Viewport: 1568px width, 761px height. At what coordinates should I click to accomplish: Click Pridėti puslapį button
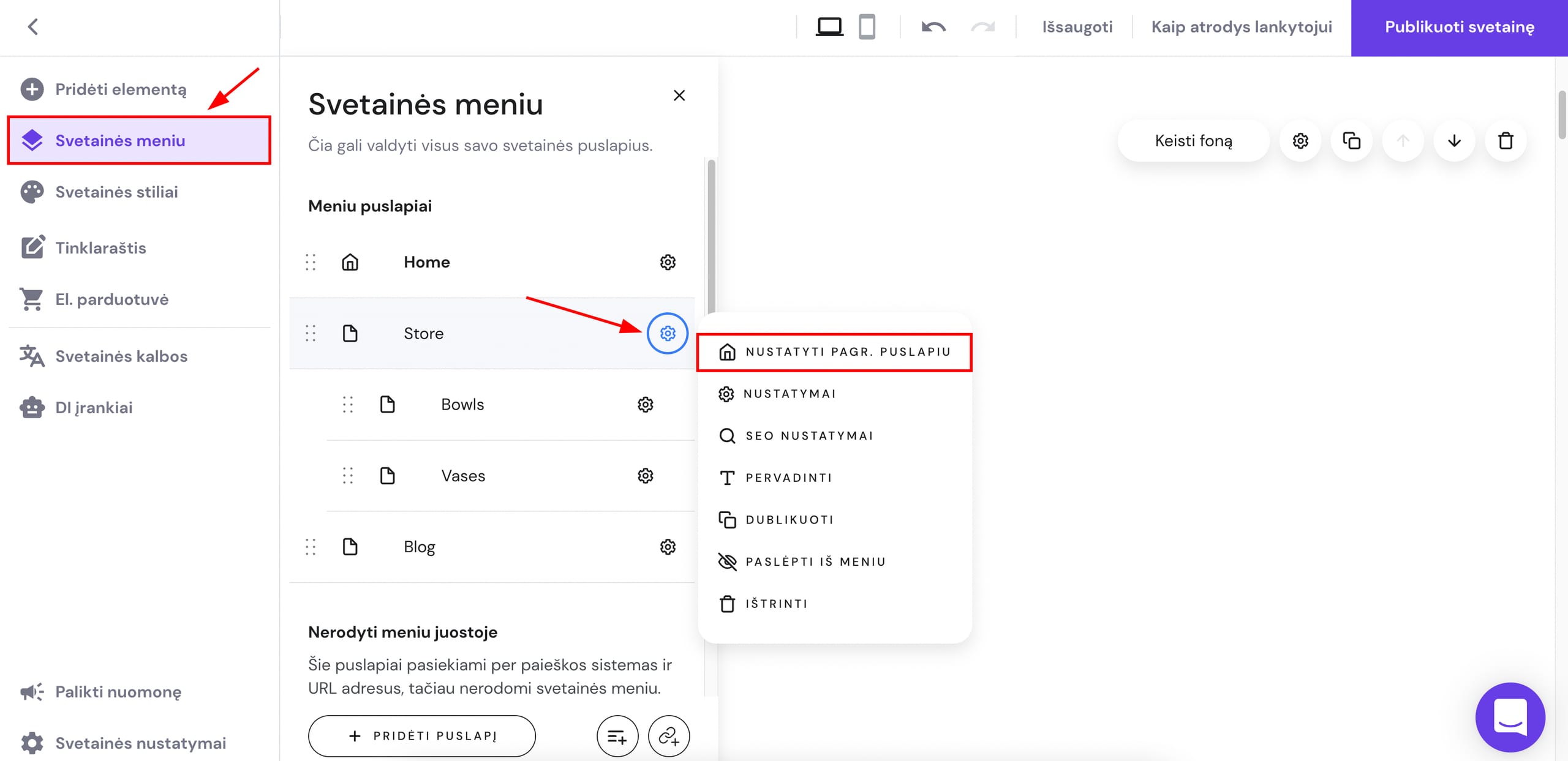[422, 736]
